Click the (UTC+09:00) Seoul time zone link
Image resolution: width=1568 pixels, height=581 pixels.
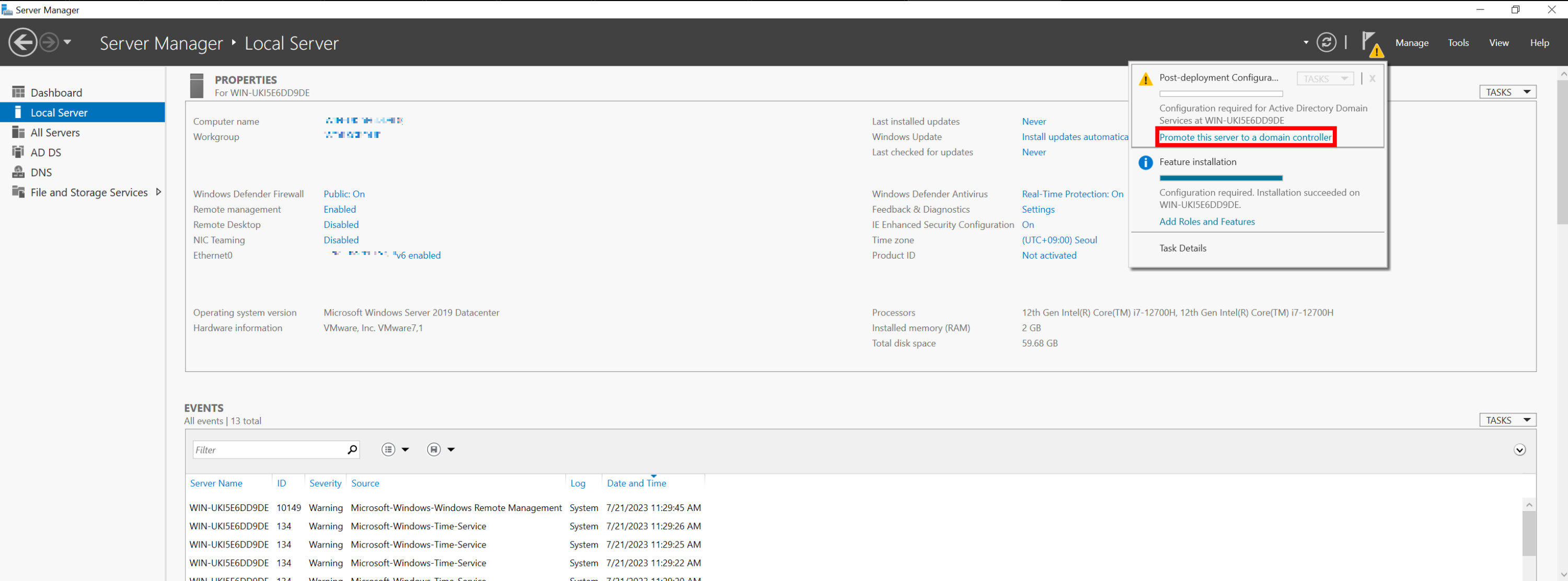point(1059,240)
